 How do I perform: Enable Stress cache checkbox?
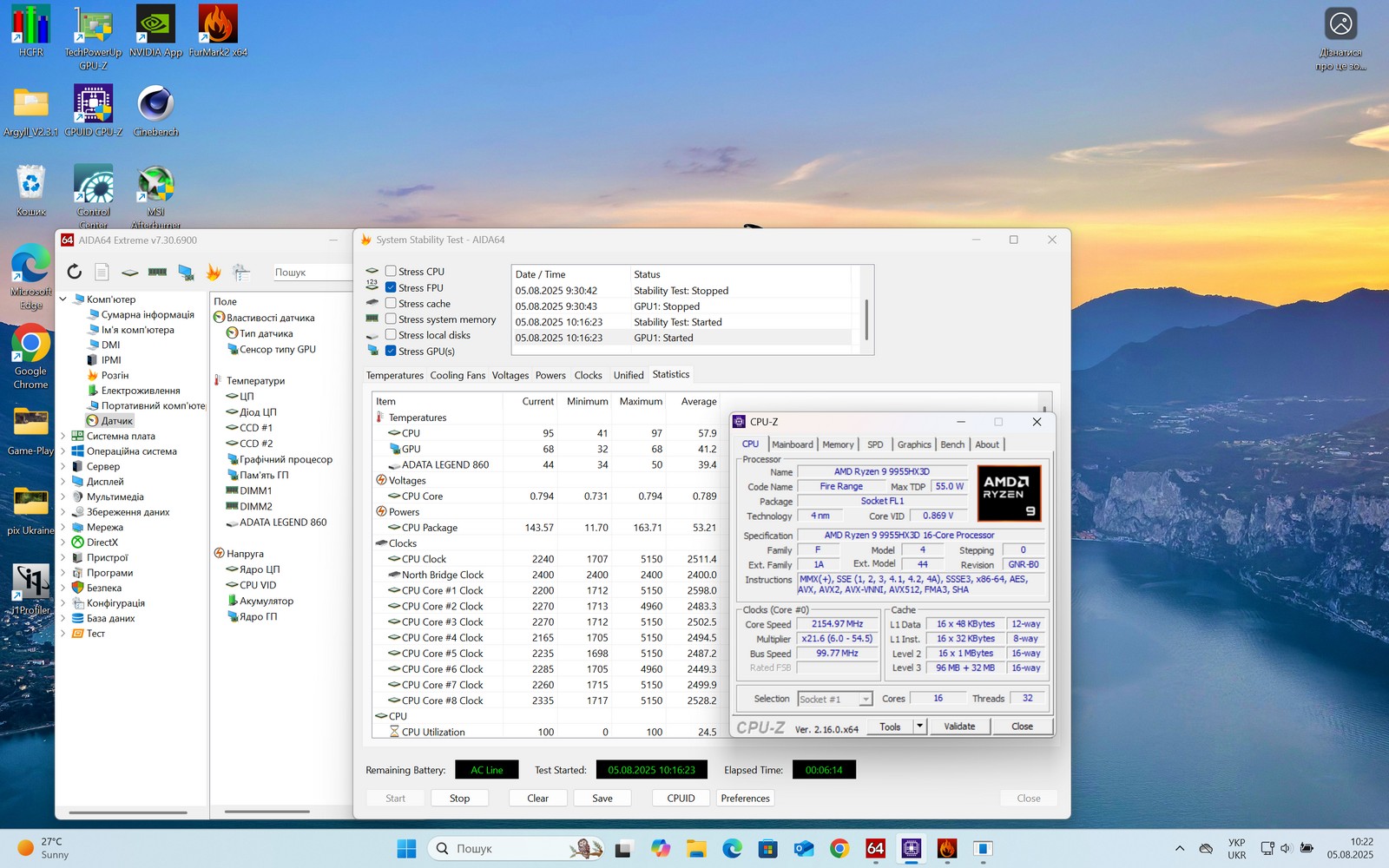[391, 303]
